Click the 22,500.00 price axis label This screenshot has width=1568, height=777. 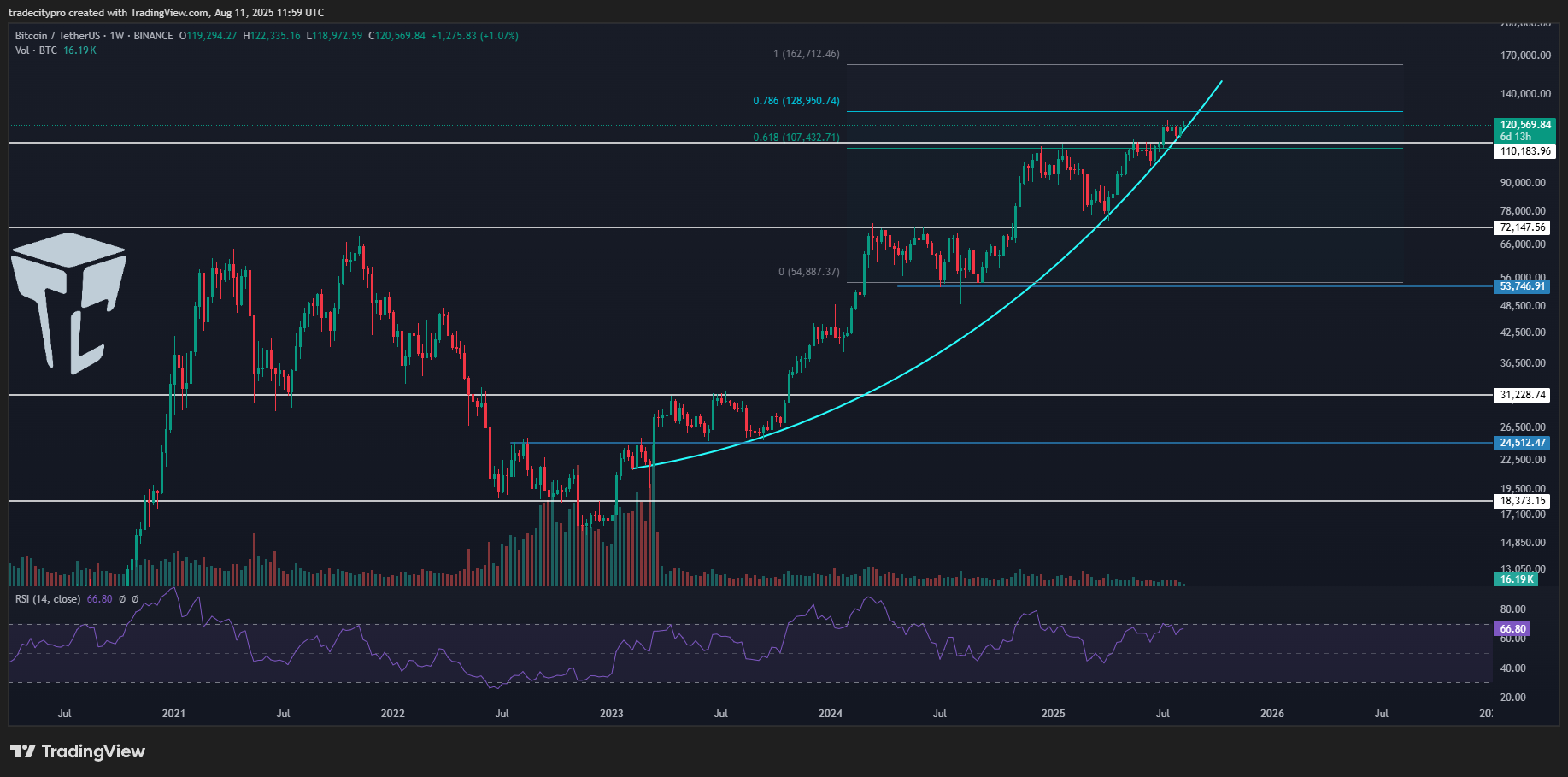[1523, 460]
